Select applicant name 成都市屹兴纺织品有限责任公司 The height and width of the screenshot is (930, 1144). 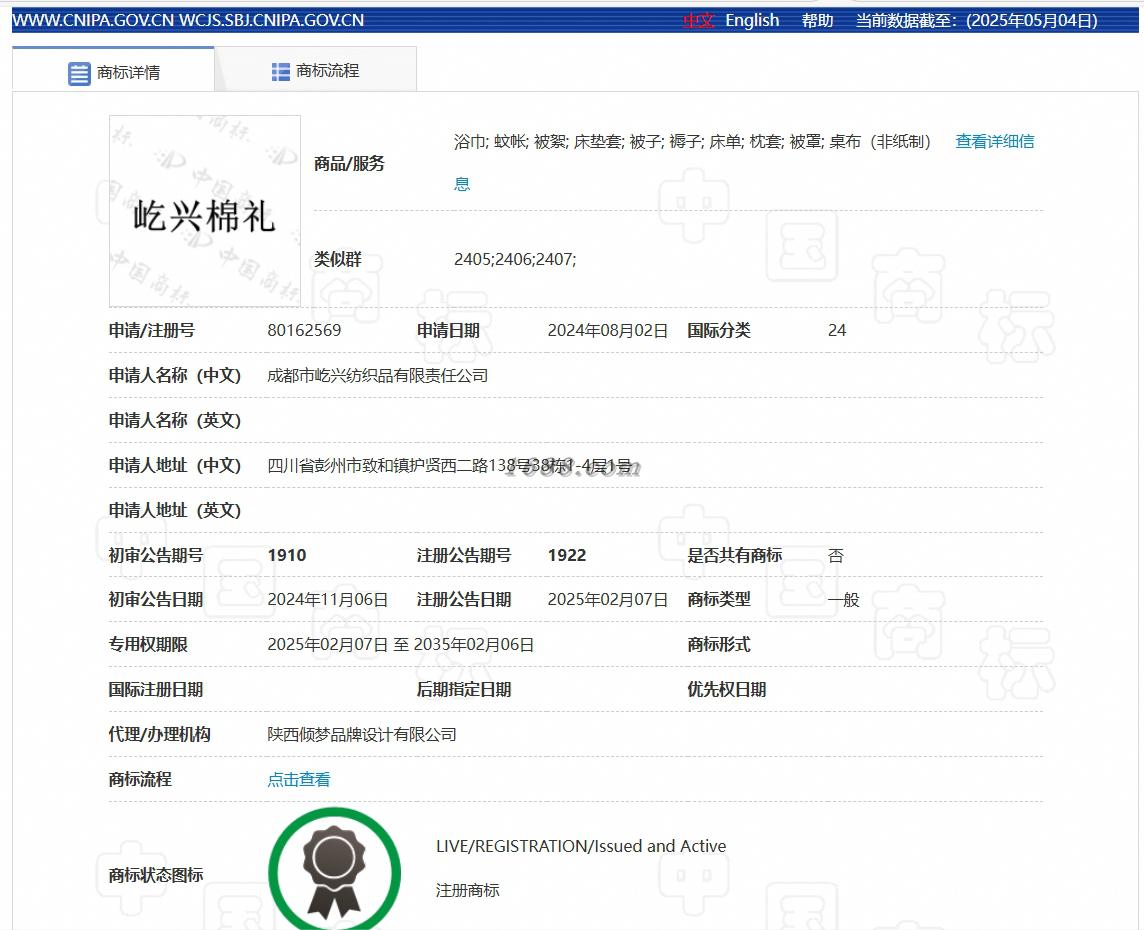[x=377, y=376]
